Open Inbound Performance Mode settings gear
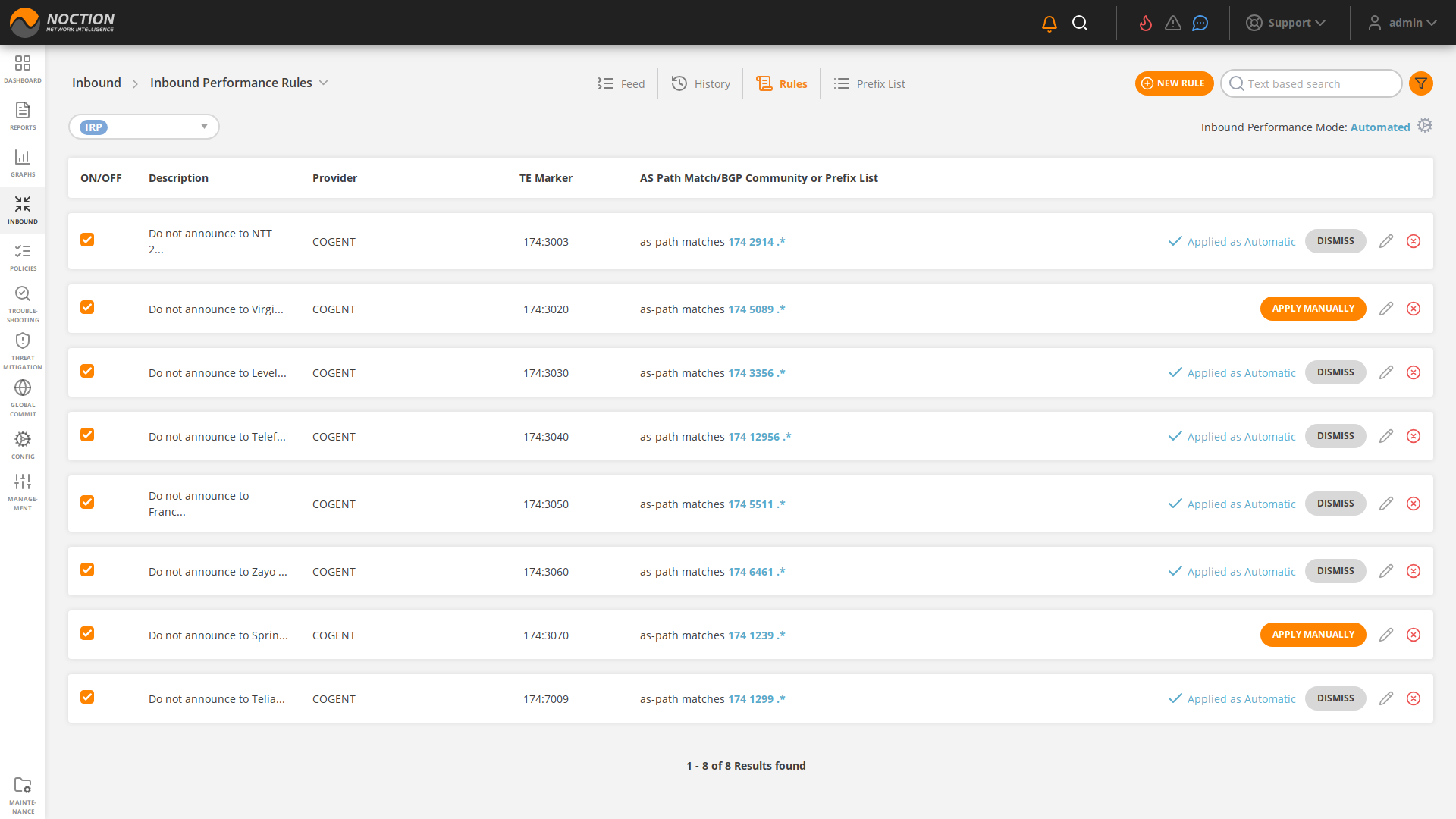 (1426, 125)
